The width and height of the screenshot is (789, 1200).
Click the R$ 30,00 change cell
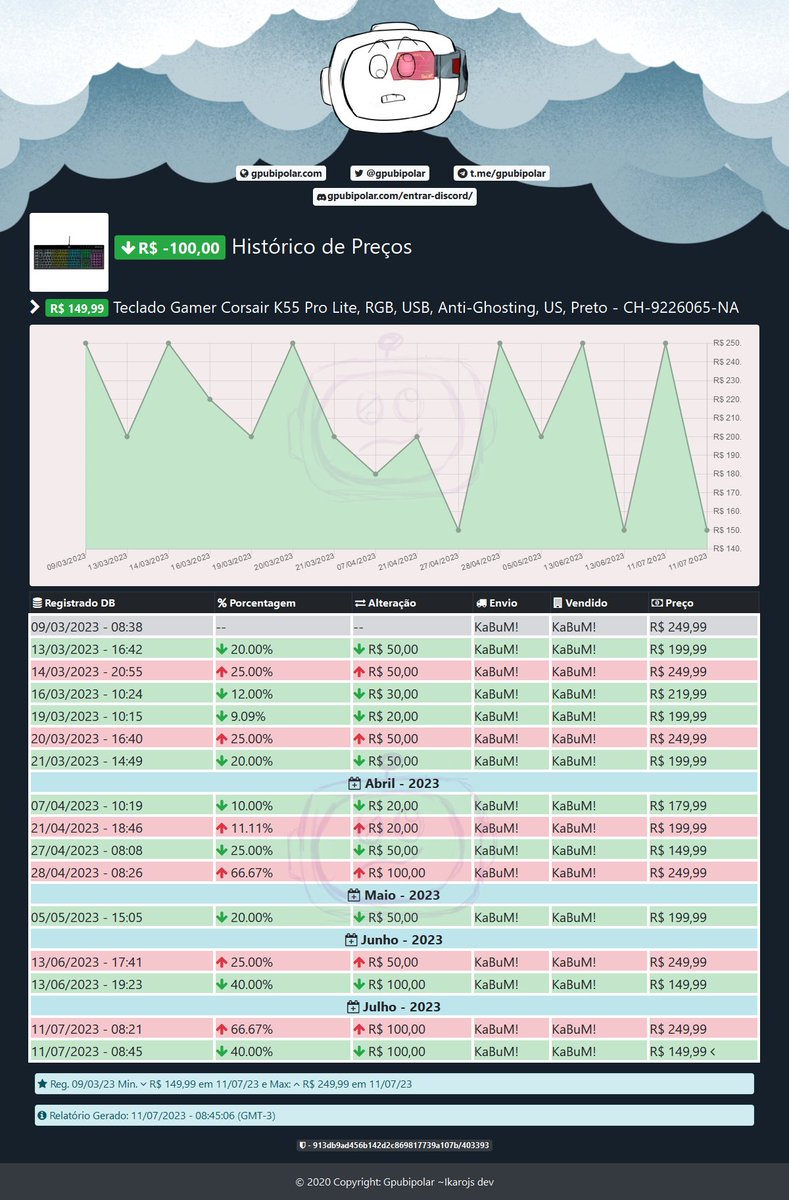click(410, 694)
